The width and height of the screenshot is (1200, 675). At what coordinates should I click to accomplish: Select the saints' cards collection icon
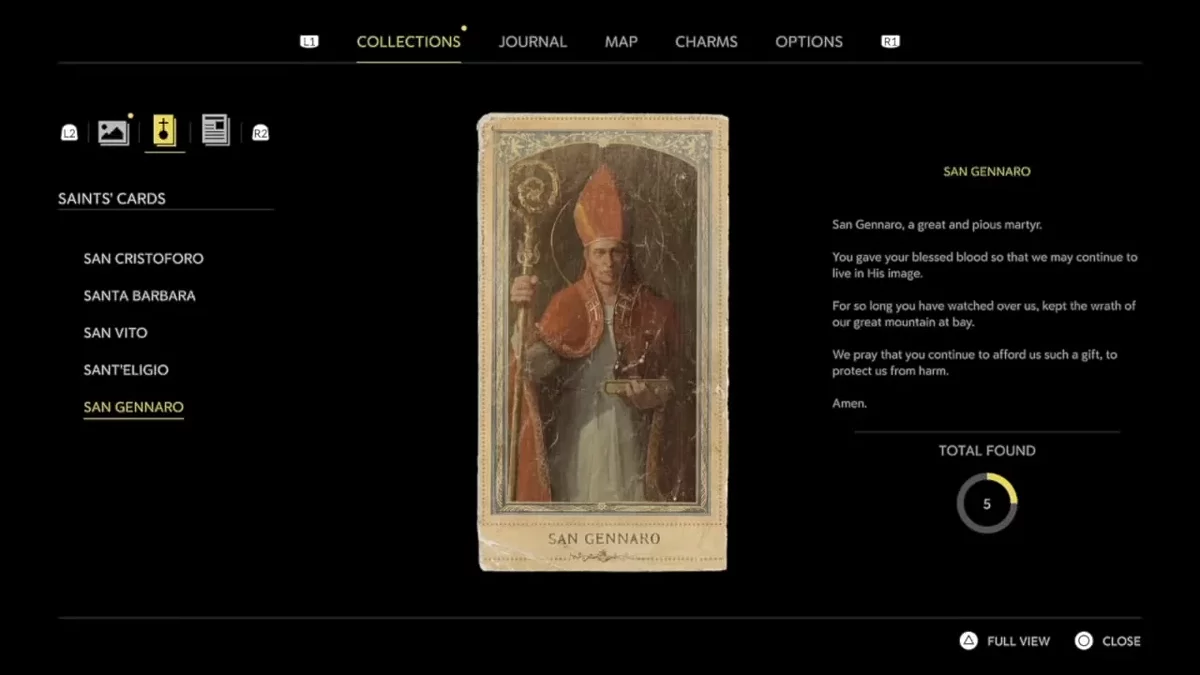tap(164, 131)
